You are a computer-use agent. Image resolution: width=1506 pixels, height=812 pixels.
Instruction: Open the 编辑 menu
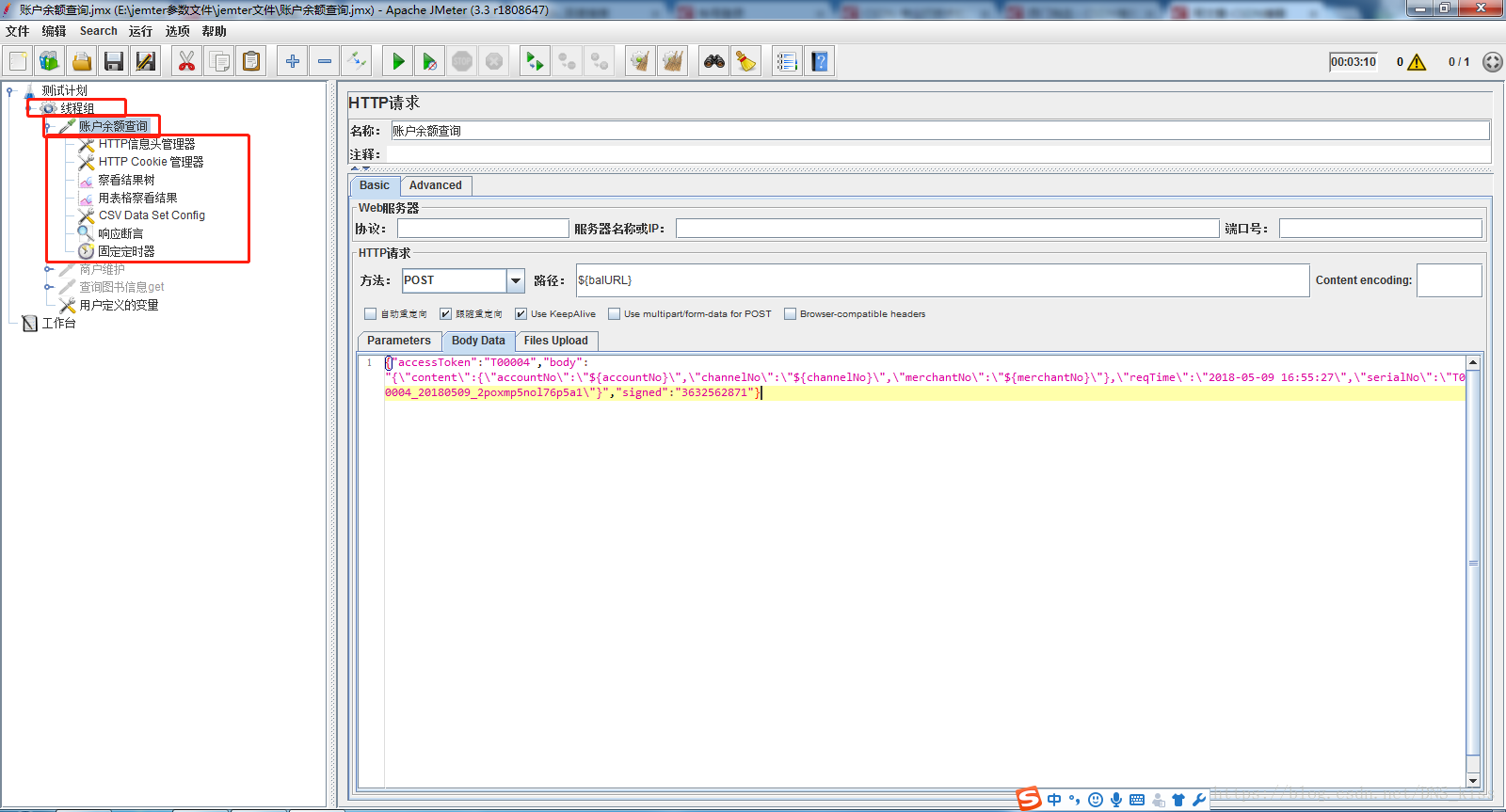[x=54, y=31]
